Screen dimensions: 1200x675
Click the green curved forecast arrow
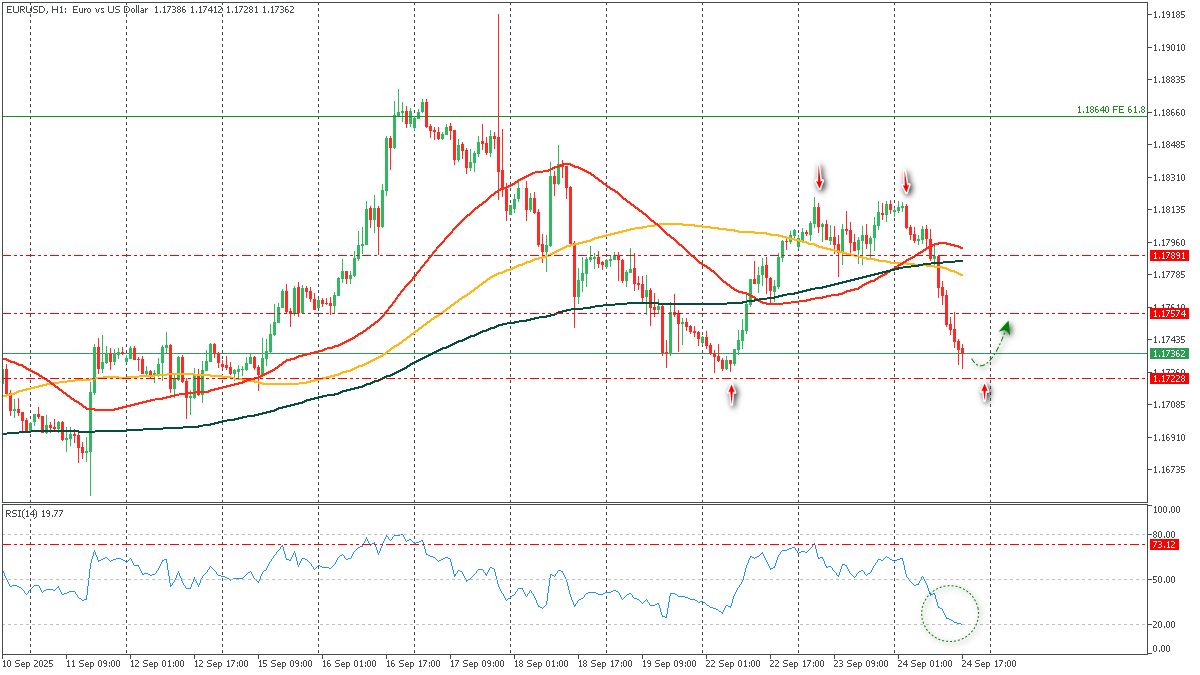(x=991, y=345)
